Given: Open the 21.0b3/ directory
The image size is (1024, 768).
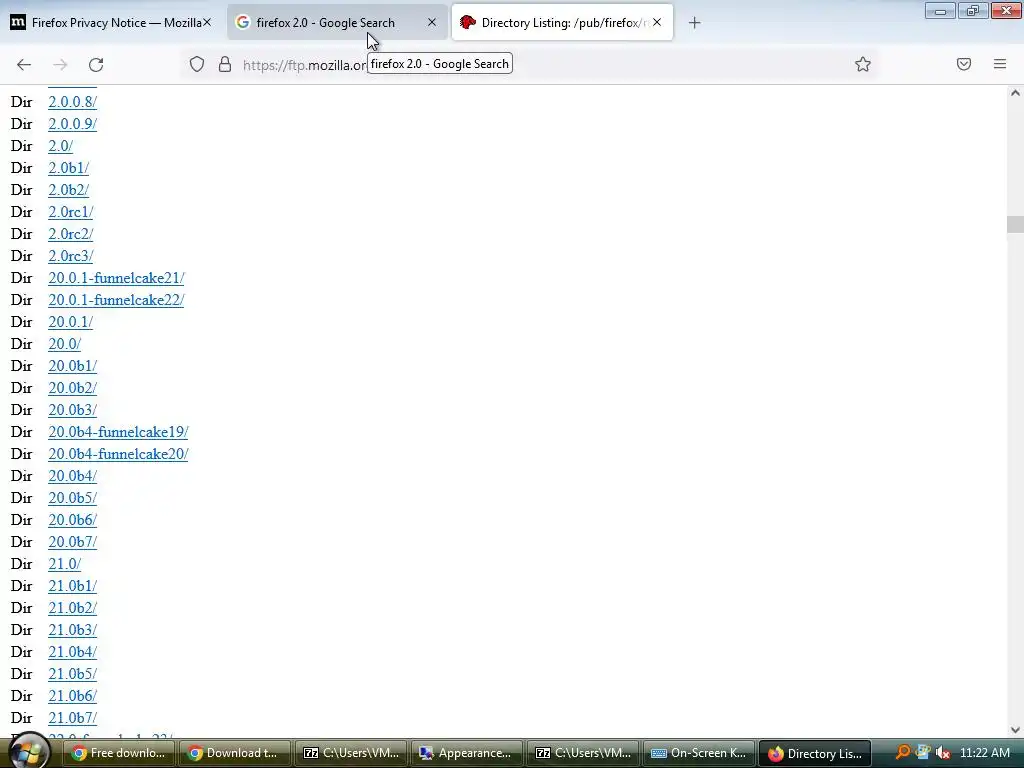Looking at the screenshot, I should pos(72,630).
